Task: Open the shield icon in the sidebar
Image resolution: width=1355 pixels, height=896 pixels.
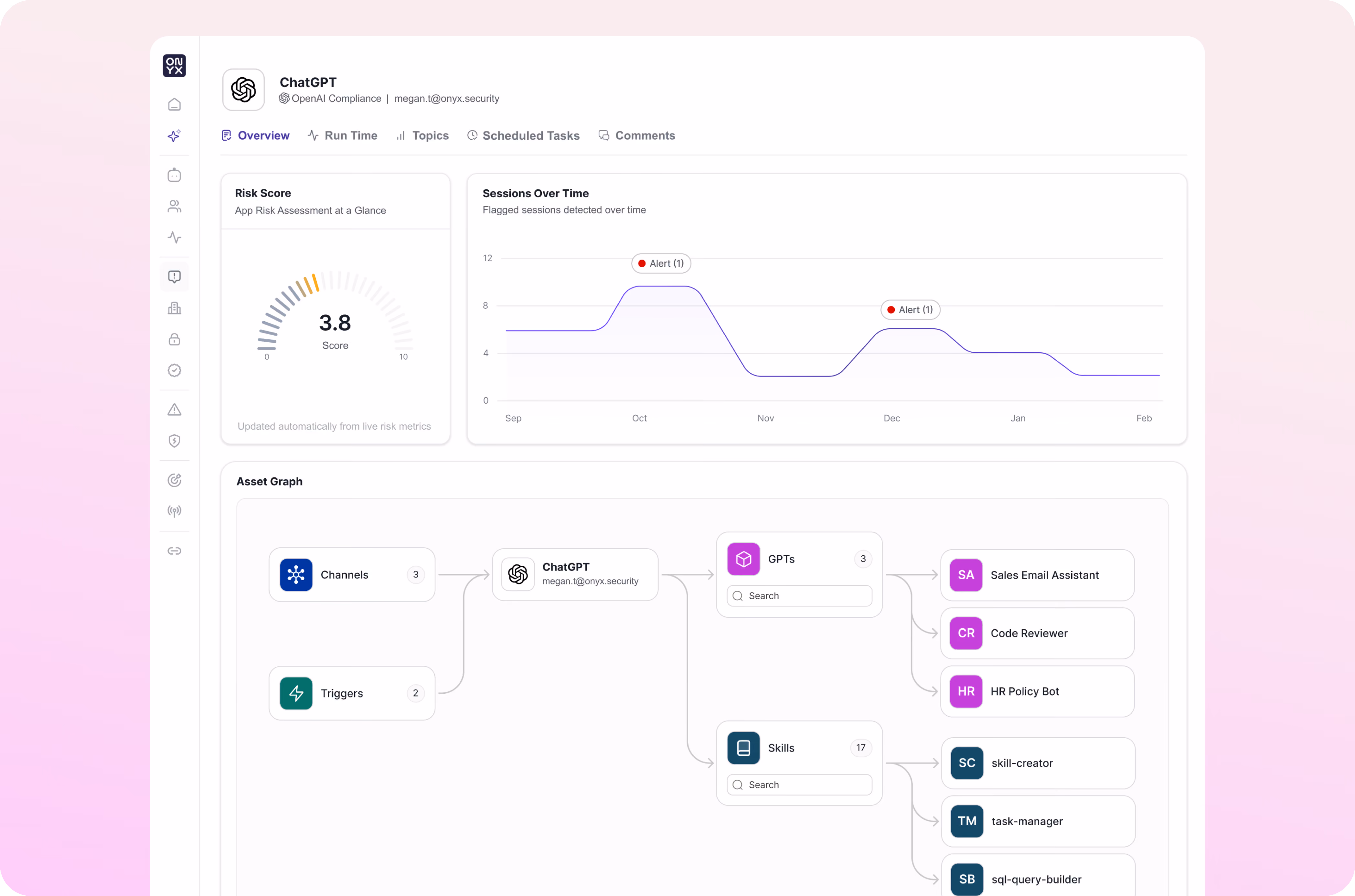Action: coord(174,441)
